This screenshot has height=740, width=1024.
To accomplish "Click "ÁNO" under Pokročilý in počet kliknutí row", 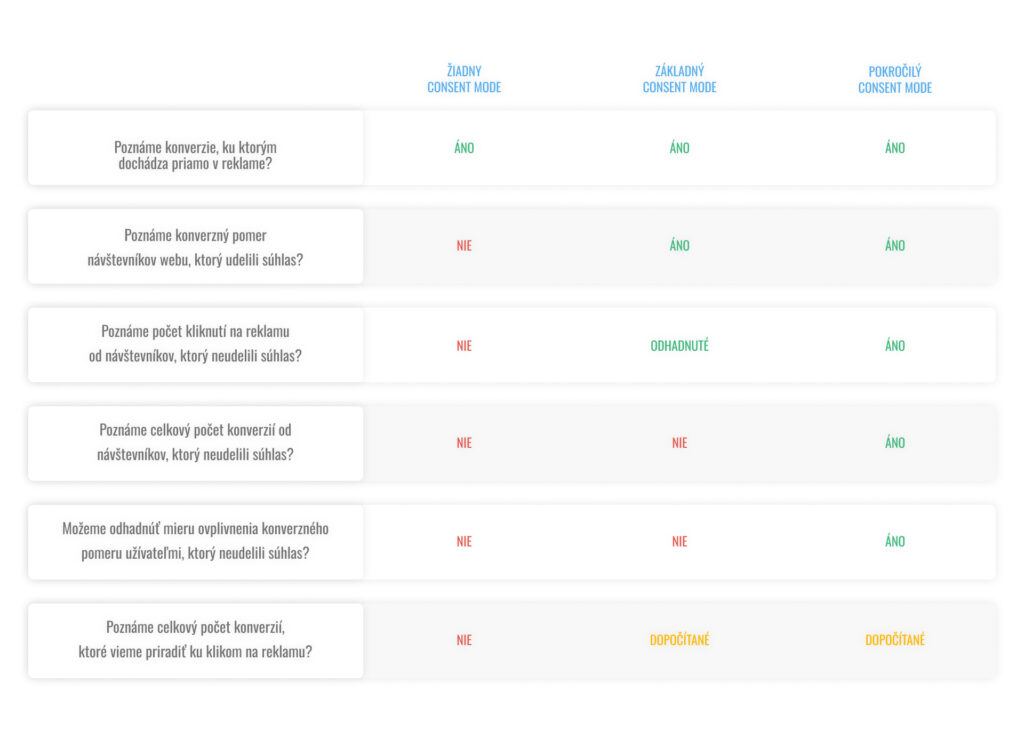I will coord(895,346).
